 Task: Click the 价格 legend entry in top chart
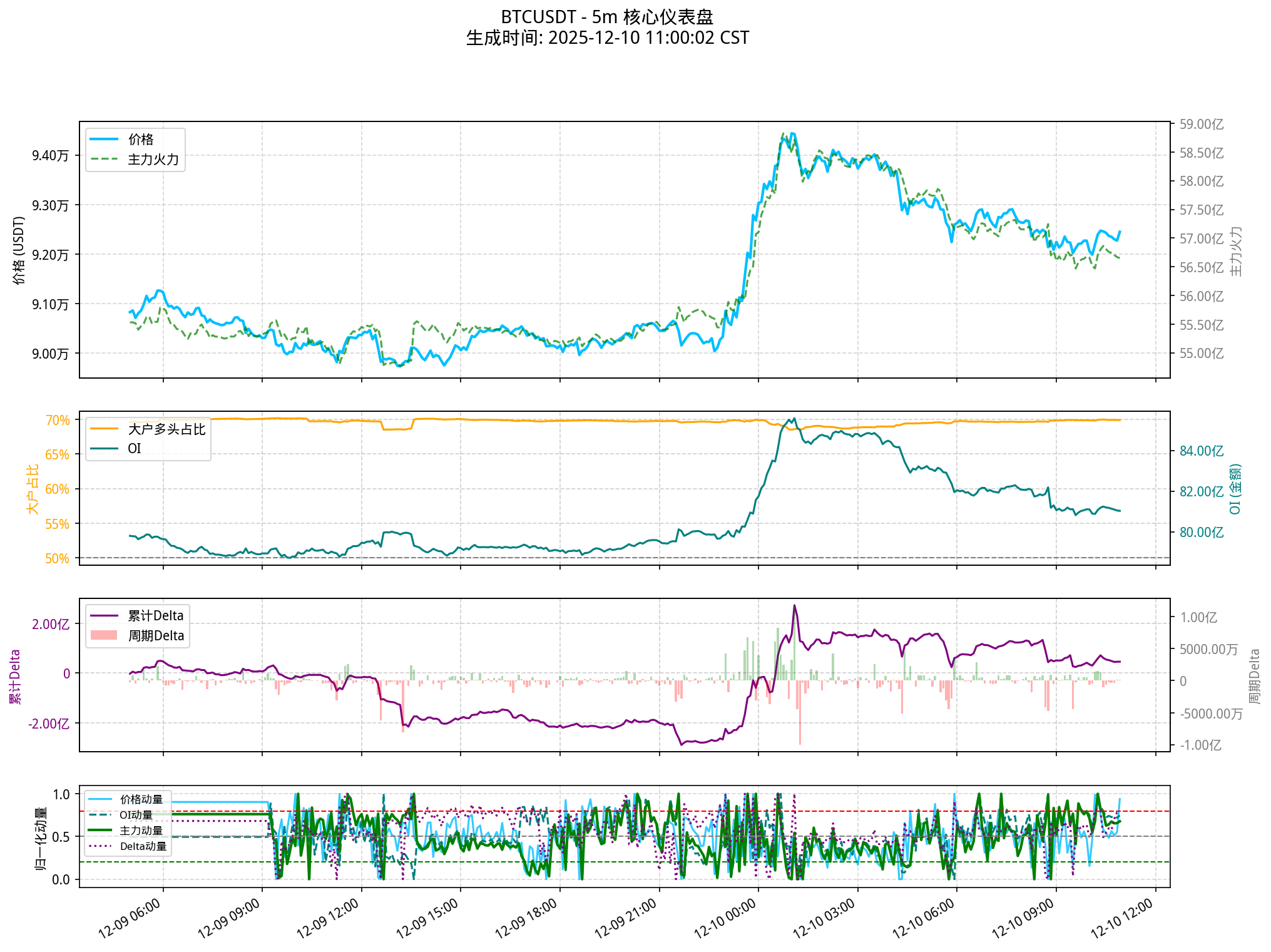140,140
